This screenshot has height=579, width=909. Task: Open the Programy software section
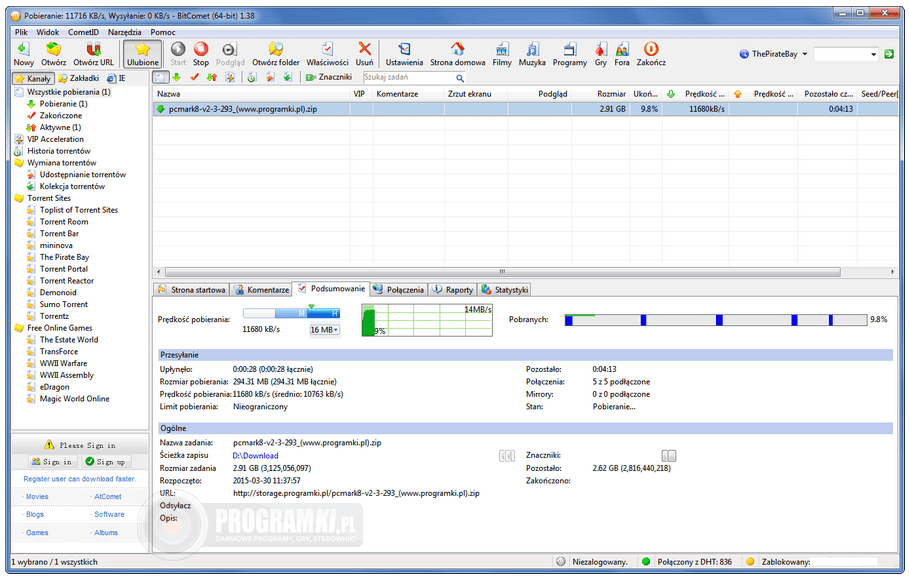[x=570, y=54]
